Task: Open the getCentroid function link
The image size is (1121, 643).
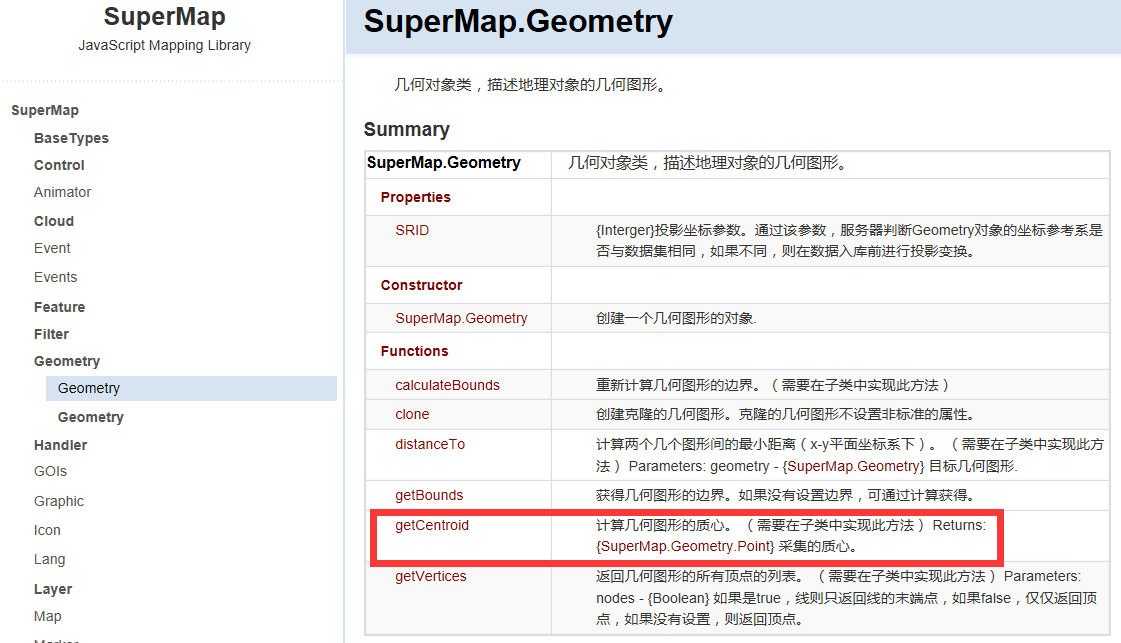Action: (432, 525)
